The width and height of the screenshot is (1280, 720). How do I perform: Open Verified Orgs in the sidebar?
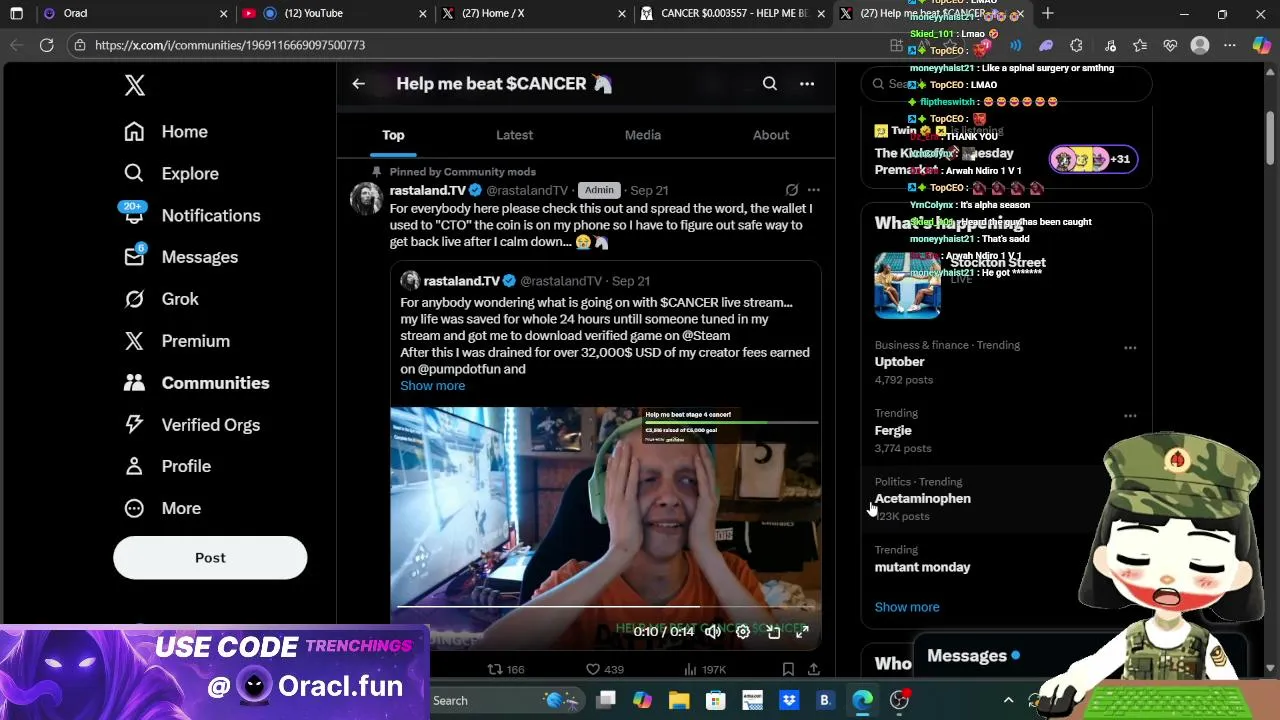pyautogui.click(x=192, y=425)
